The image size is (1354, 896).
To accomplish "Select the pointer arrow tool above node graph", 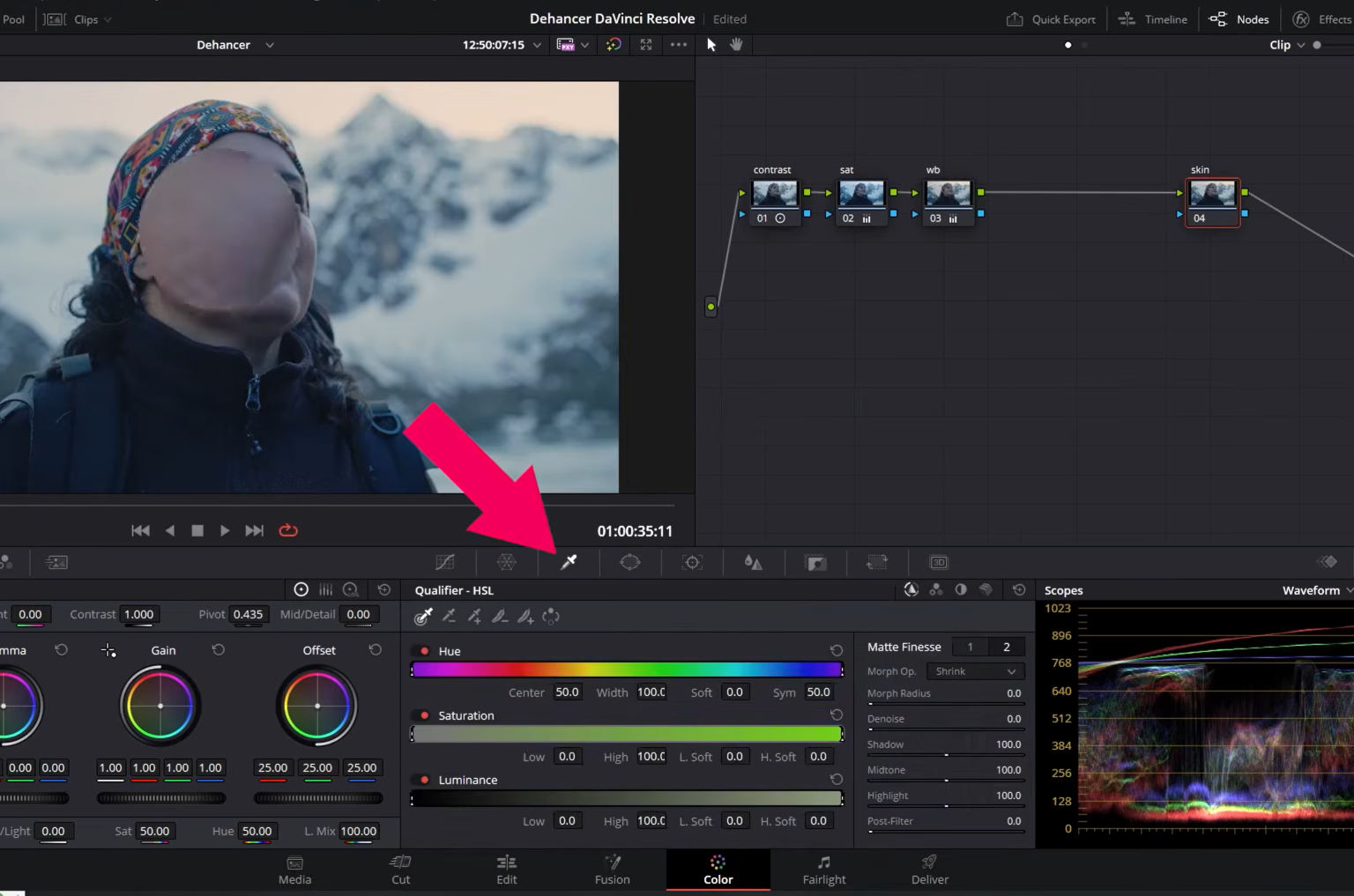I will point(711,44).
